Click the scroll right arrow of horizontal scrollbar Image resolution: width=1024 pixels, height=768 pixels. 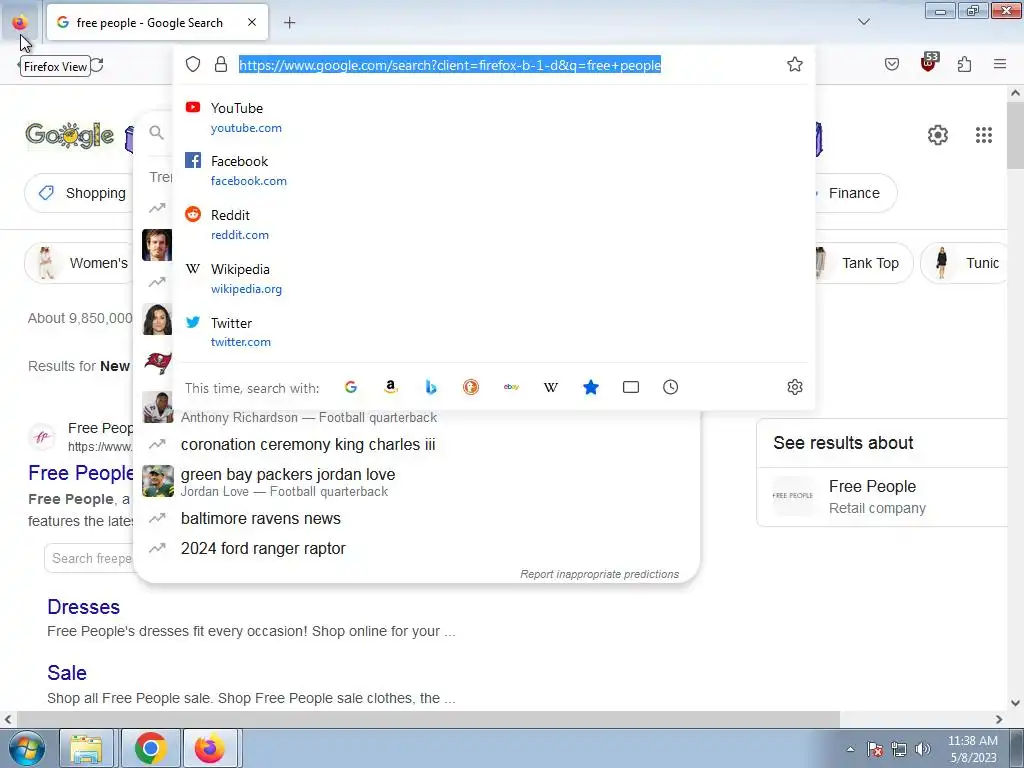coord(999,719)
